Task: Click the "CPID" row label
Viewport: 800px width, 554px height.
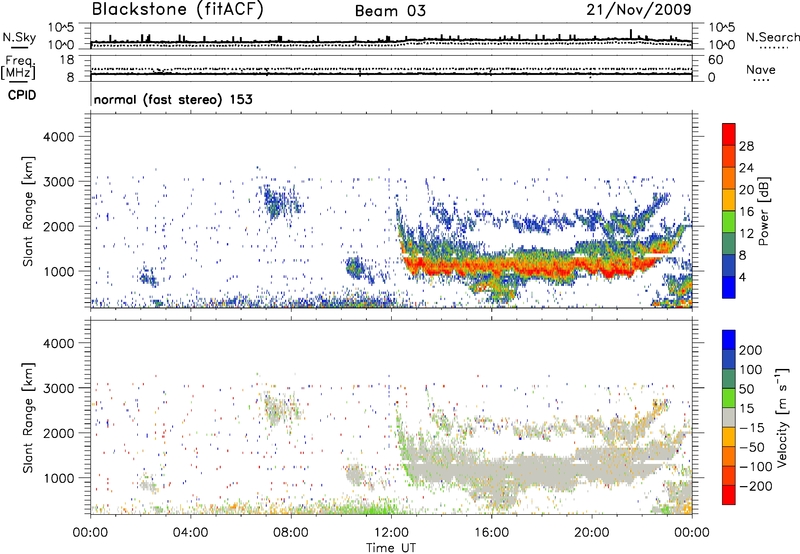Action: [x=21, y=95]
